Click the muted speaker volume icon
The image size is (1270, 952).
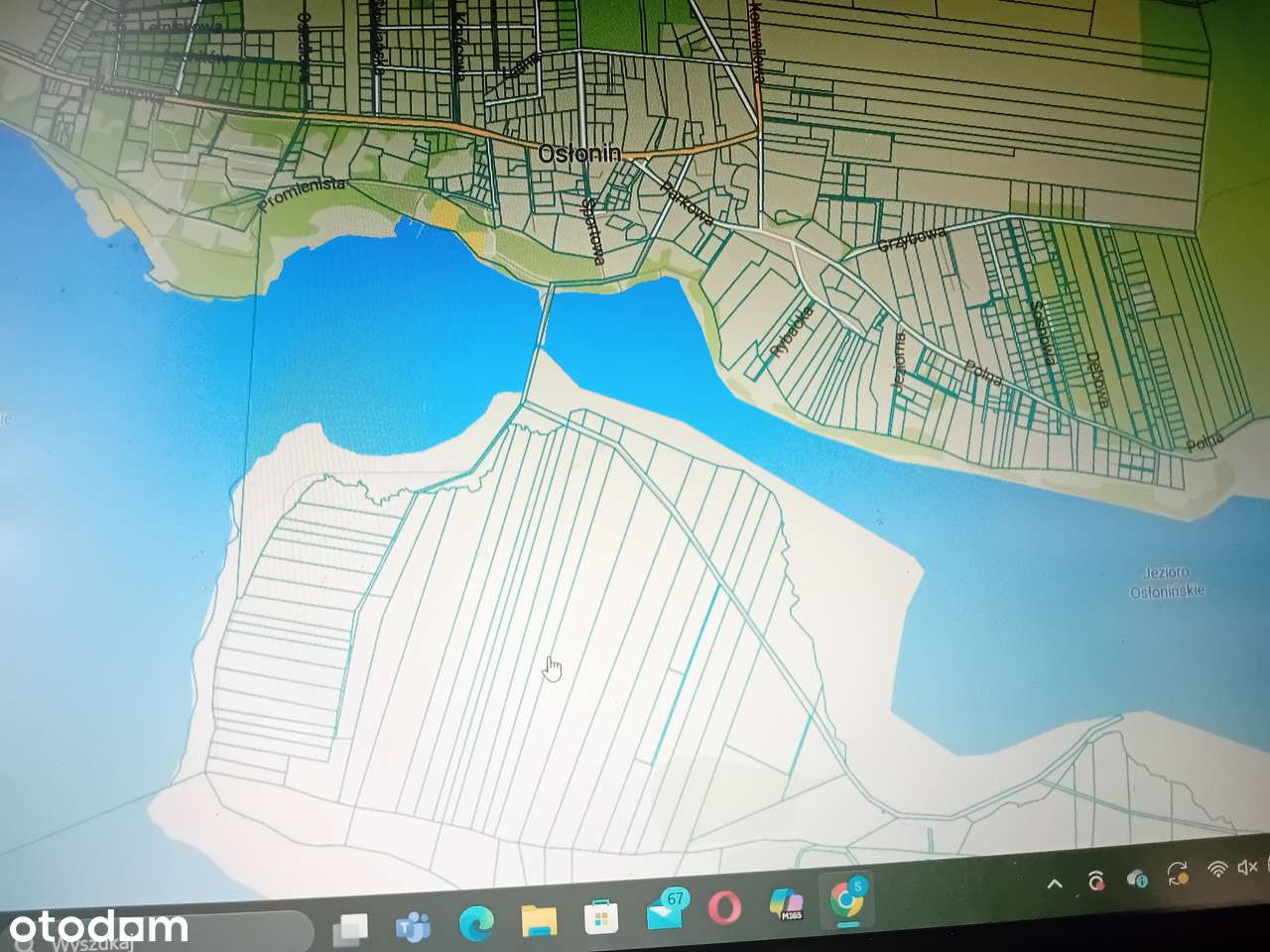(x=1249, y=868)
